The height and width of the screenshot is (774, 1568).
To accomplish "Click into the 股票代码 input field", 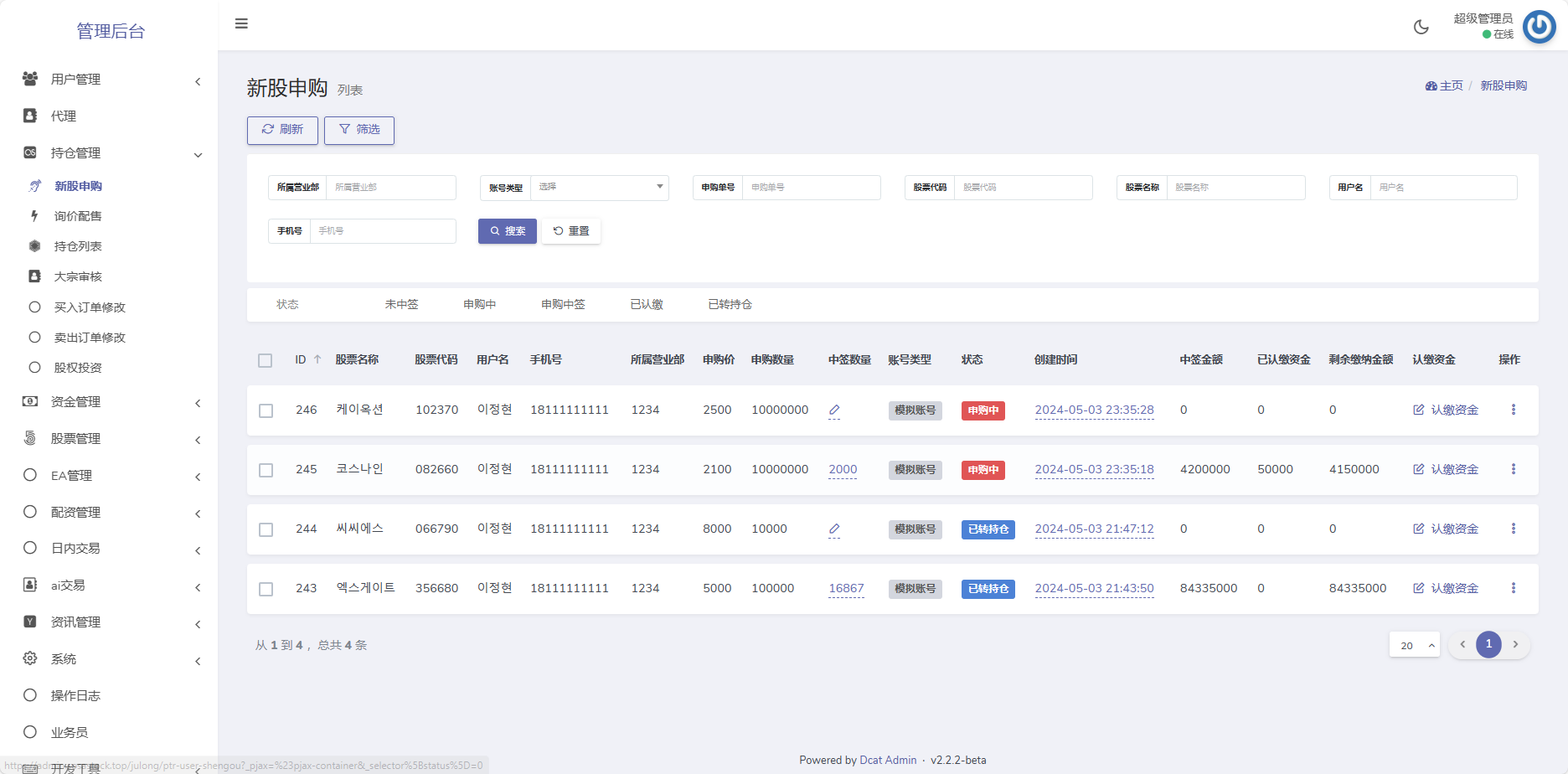I will click(x=1022, y=188).
